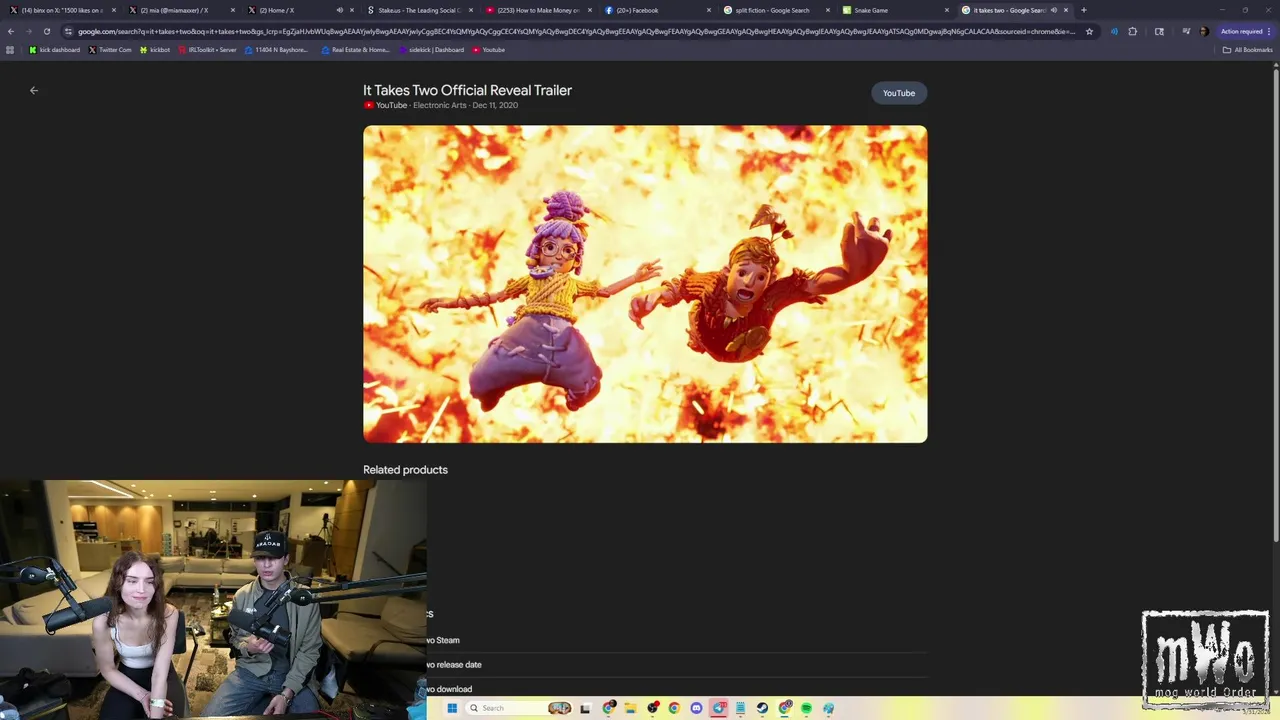Screen dimensions: 1280x720
Task: Close the 'split fiction - Google Search' tab
Action: (x=828, y=10)
